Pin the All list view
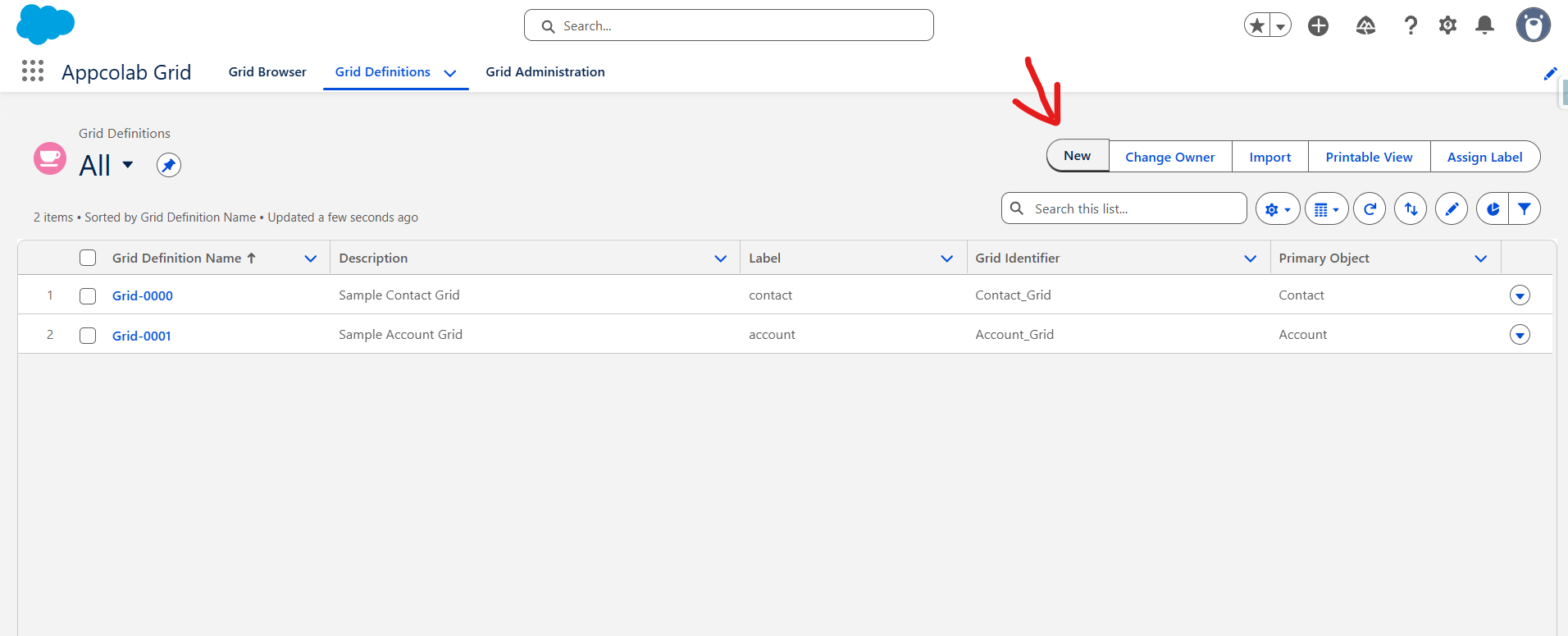 click(x=168, y=165)
